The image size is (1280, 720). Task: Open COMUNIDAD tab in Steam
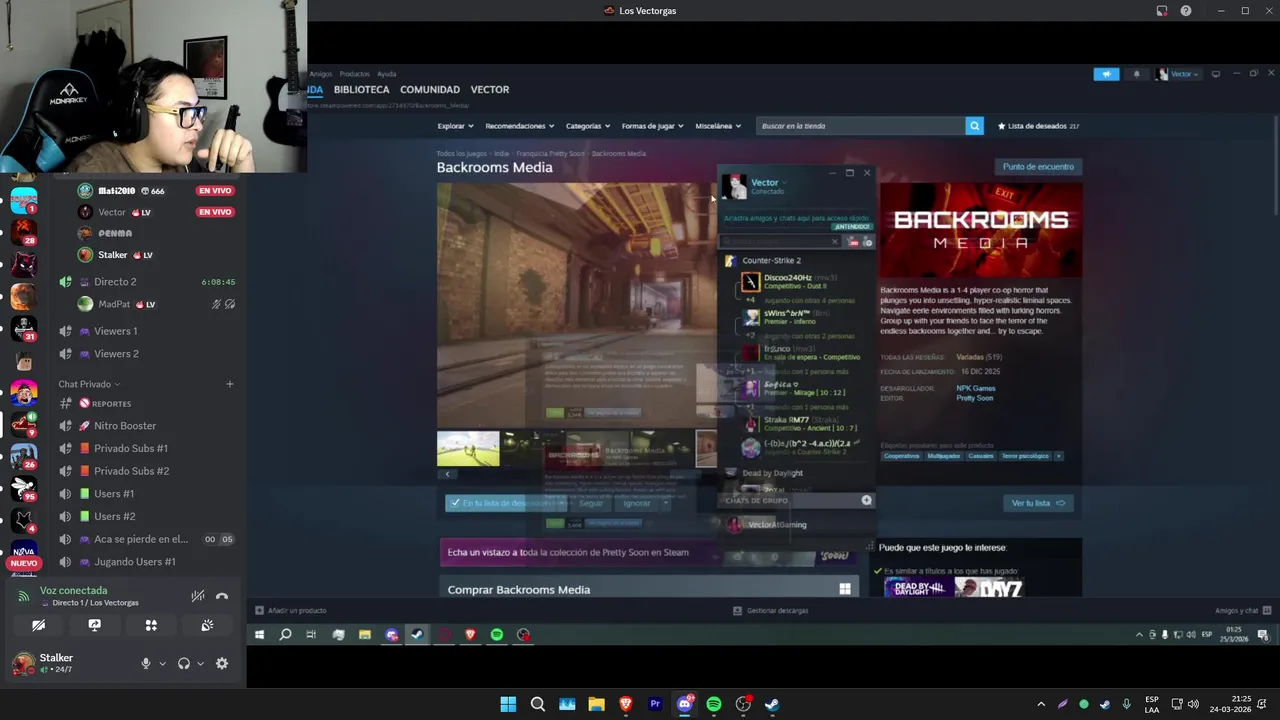[x=430, y=90]
